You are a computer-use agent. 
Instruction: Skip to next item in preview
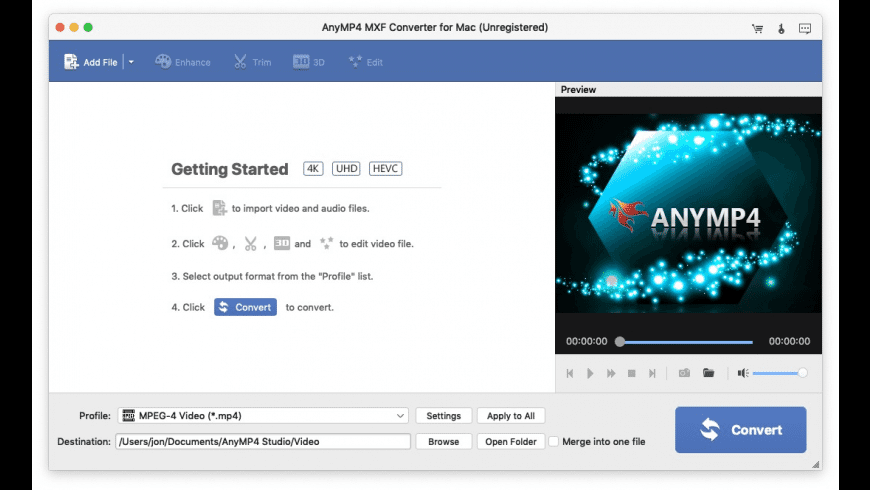652,373
